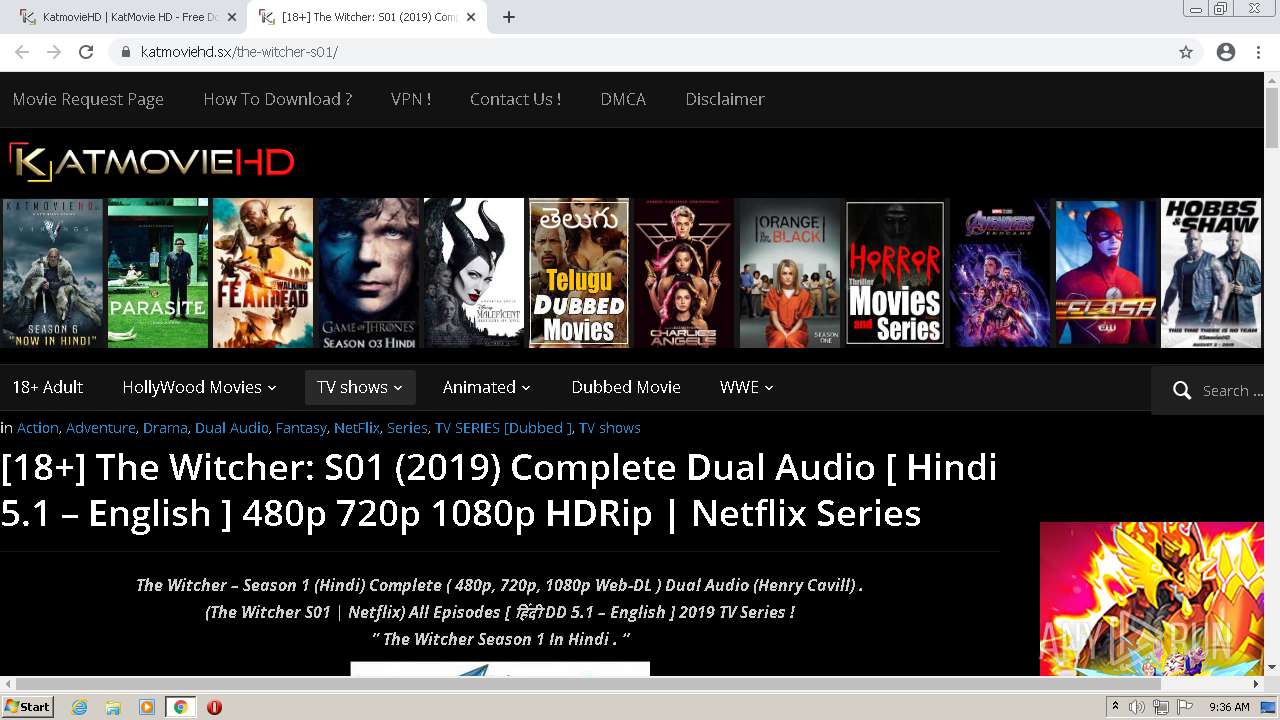Viewport: 1280px width, 720px height.
Task: Go back with the browser back arrow
Action: 22,52
